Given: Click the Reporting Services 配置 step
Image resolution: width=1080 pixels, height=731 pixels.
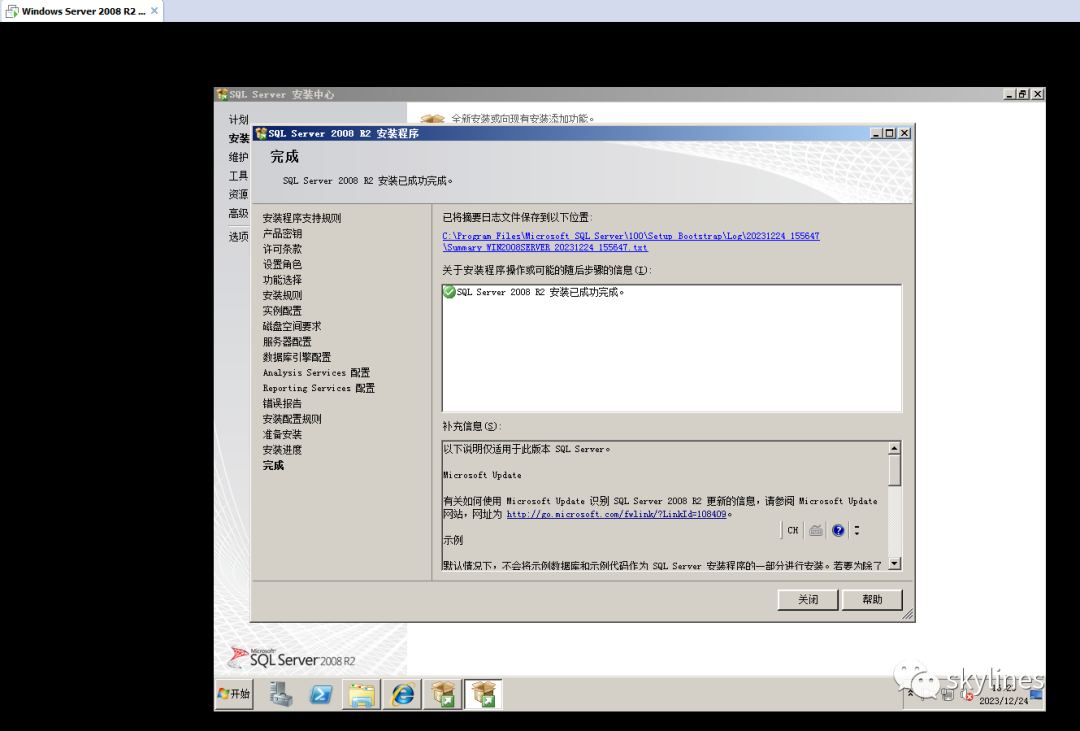Looking at the screenshot, I should pos(318,388).
